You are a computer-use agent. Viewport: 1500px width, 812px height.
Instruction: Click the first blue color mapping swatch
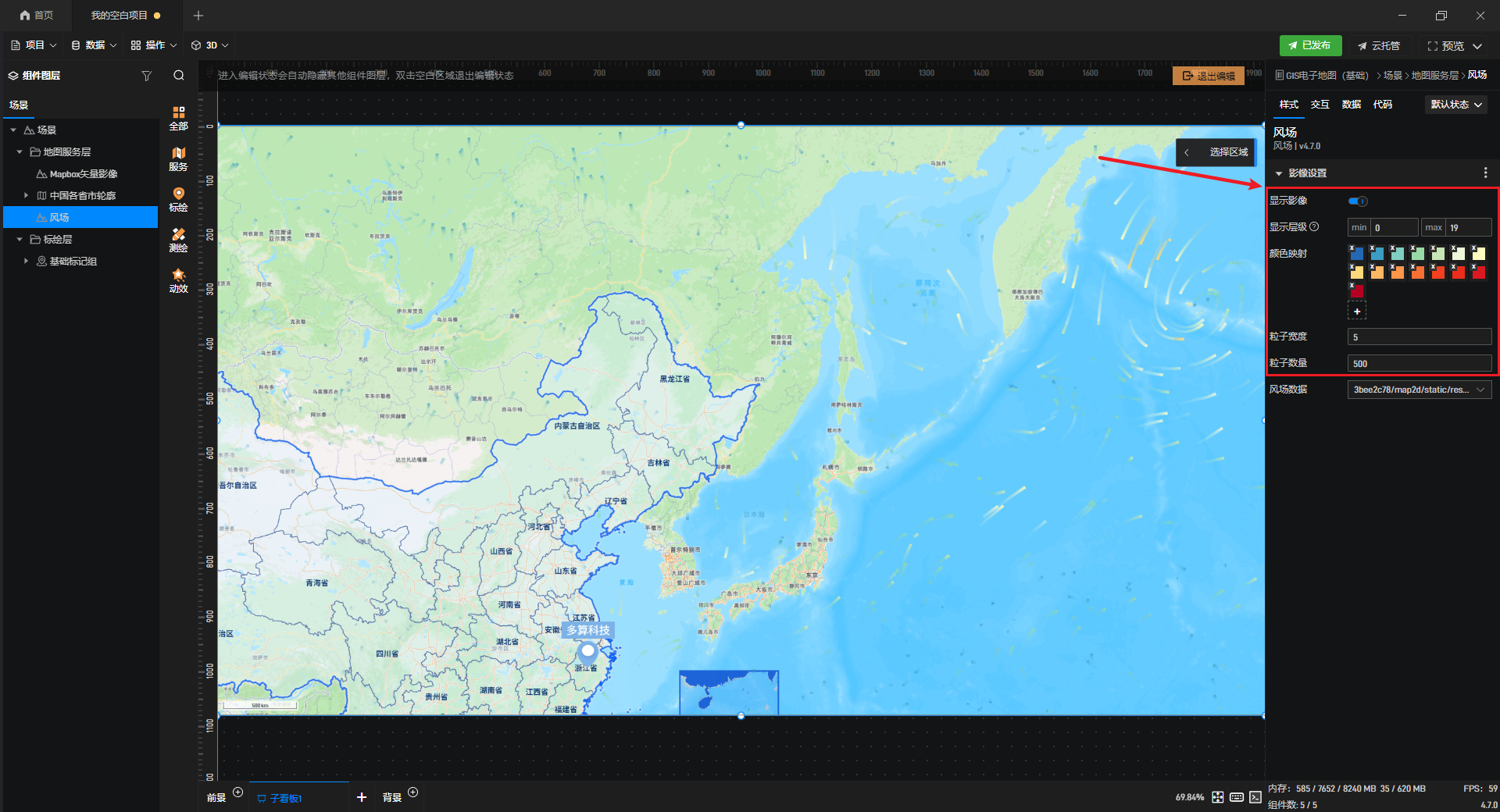(x=1357, y=254)
